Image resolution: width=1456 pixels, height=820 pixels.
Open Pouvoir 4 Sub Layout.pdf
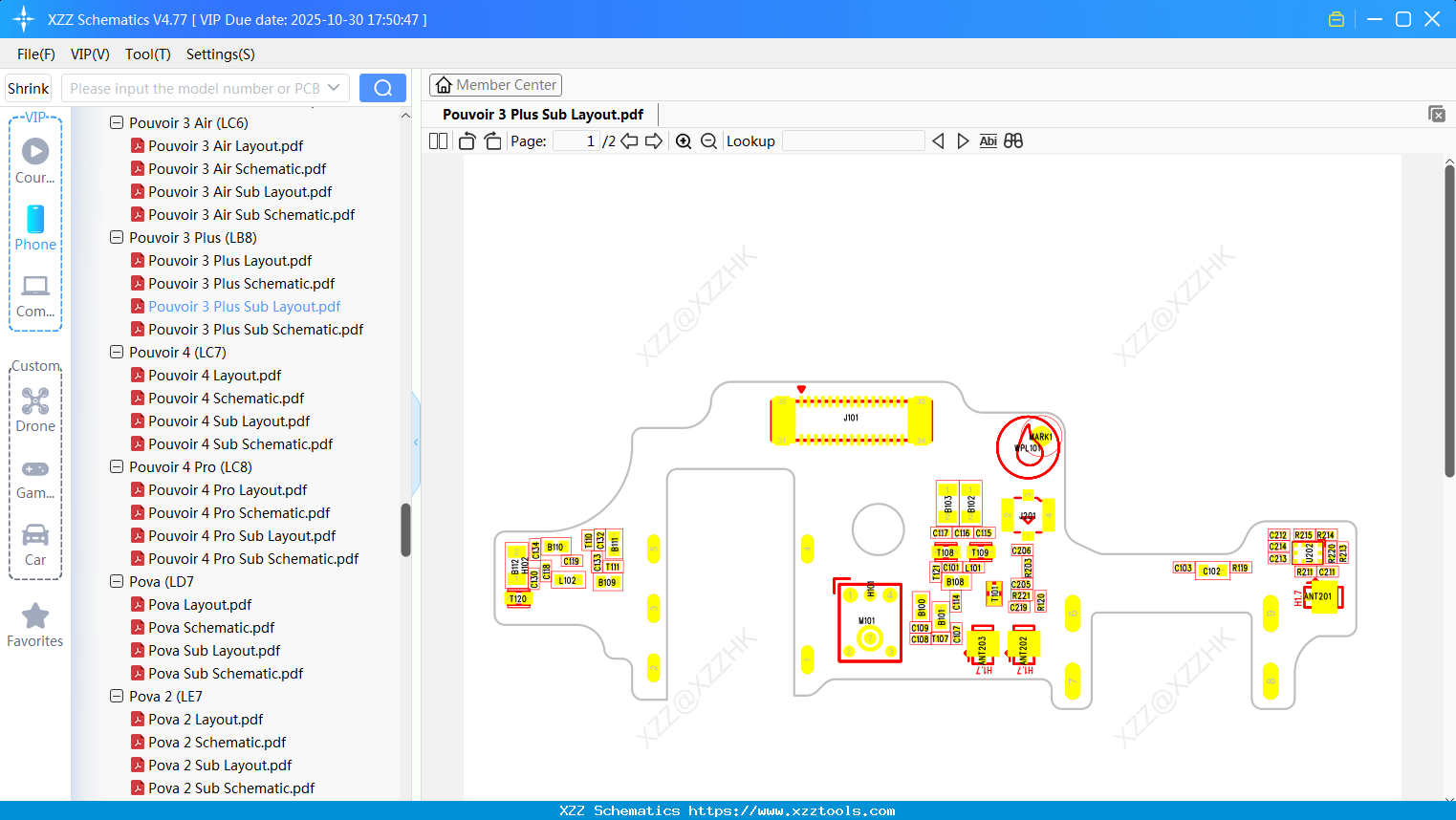(x=229, y=421)
